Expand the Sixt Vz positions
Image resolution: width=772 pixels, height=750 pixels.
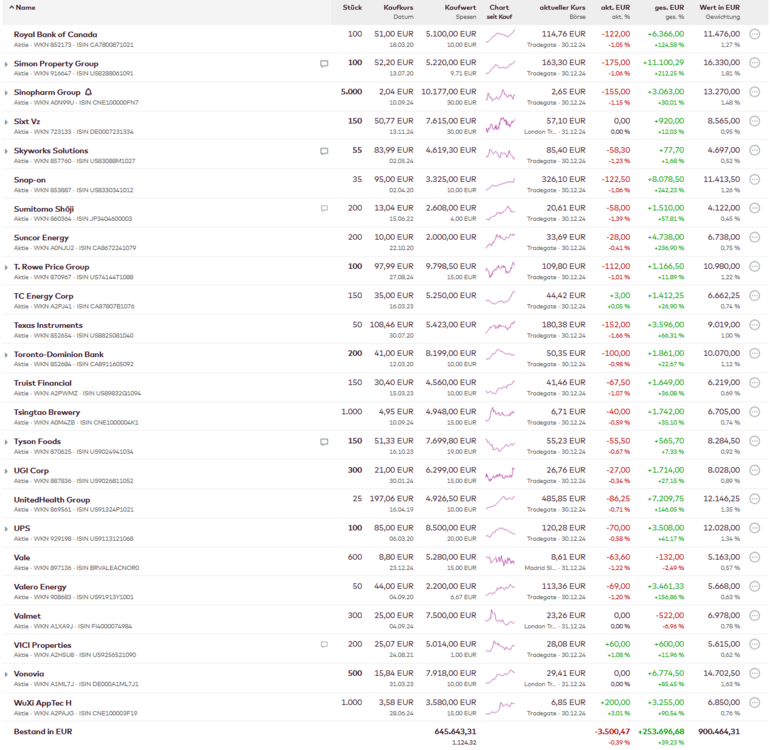click(6, 122)
